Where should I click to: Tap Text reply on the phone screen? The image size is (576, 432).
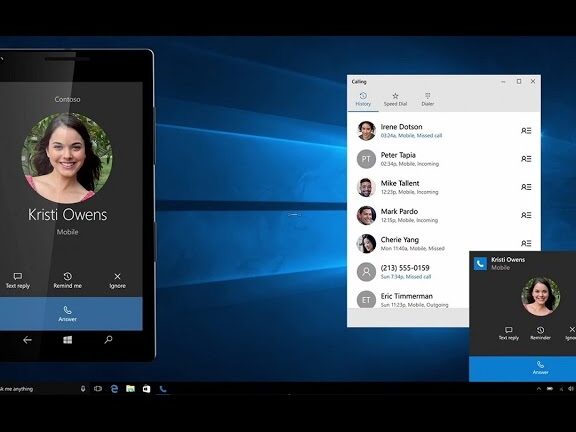click(18, 281)
